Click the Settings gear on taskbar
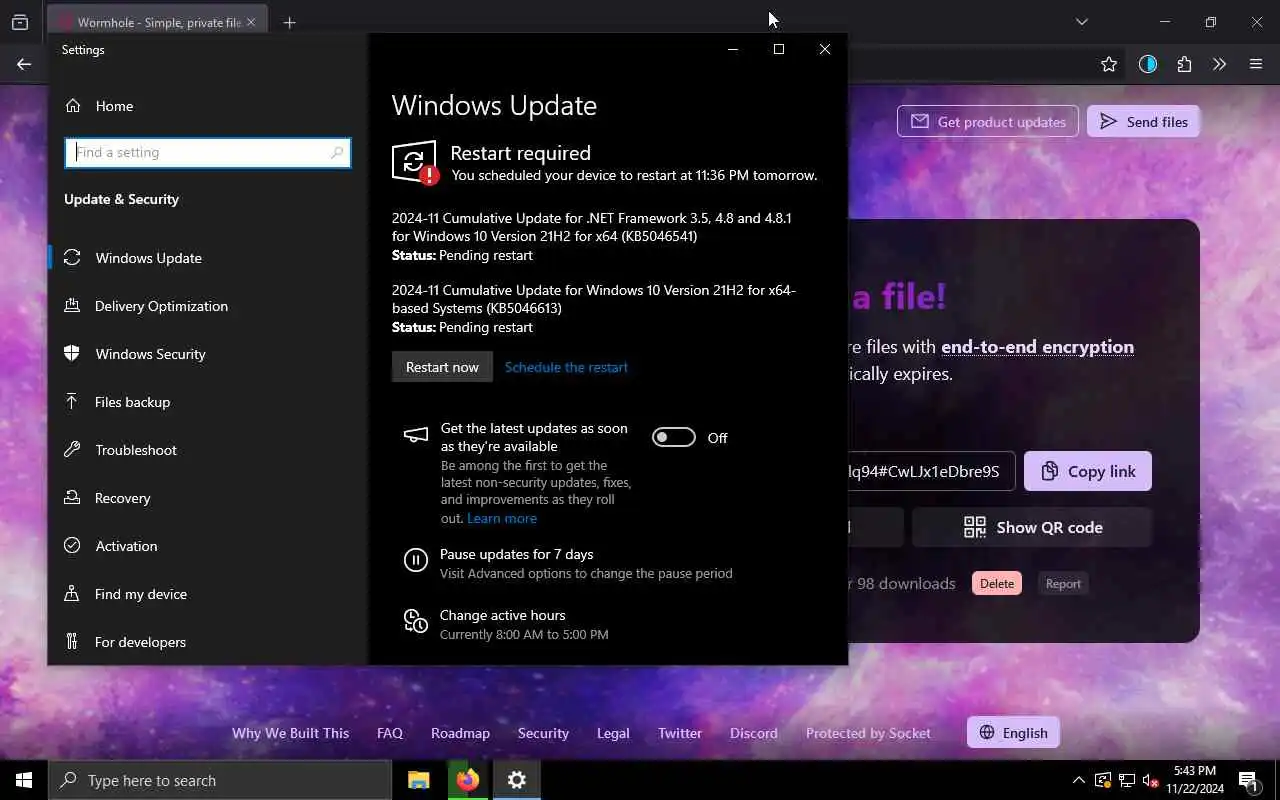 point(516,780)
